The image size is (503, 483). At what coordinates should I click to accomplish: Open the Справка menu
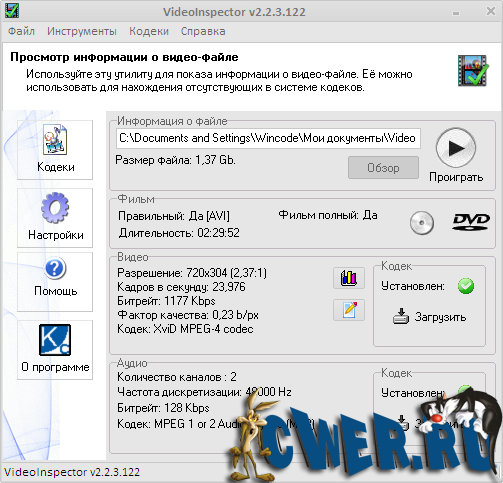(x=203, y=31)
